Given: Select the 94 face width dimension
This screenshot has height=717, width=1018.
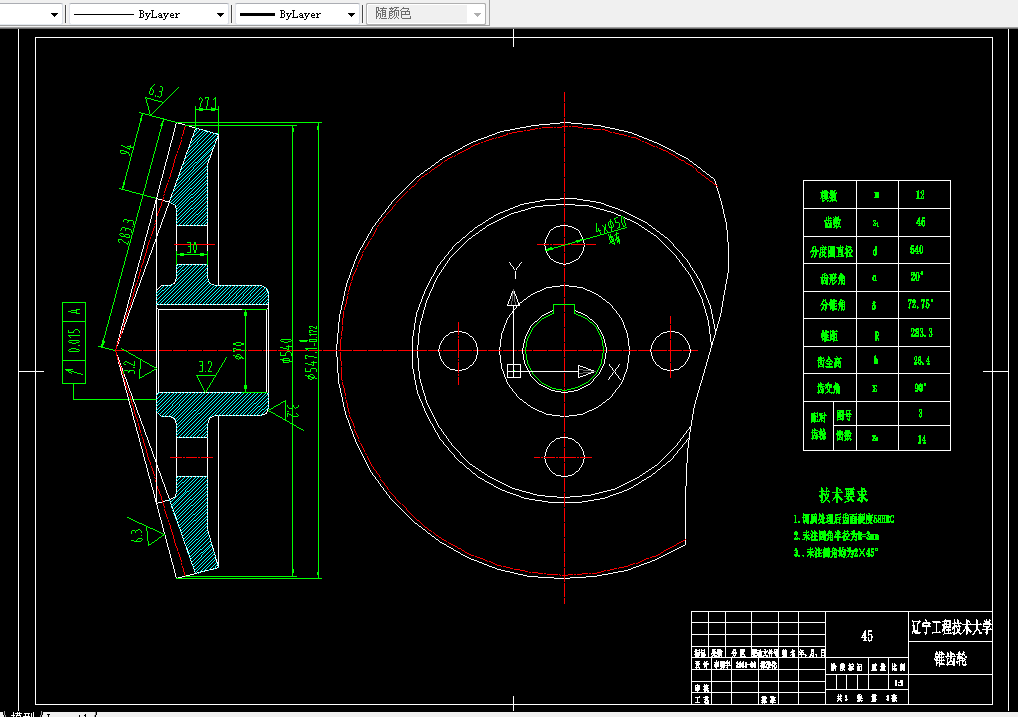Looking at the screenshot, I should coord(127,149).
